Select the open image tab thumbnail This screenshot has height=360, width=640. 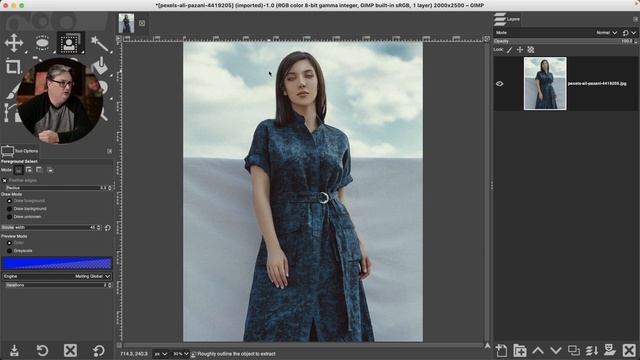coord(126,23)
